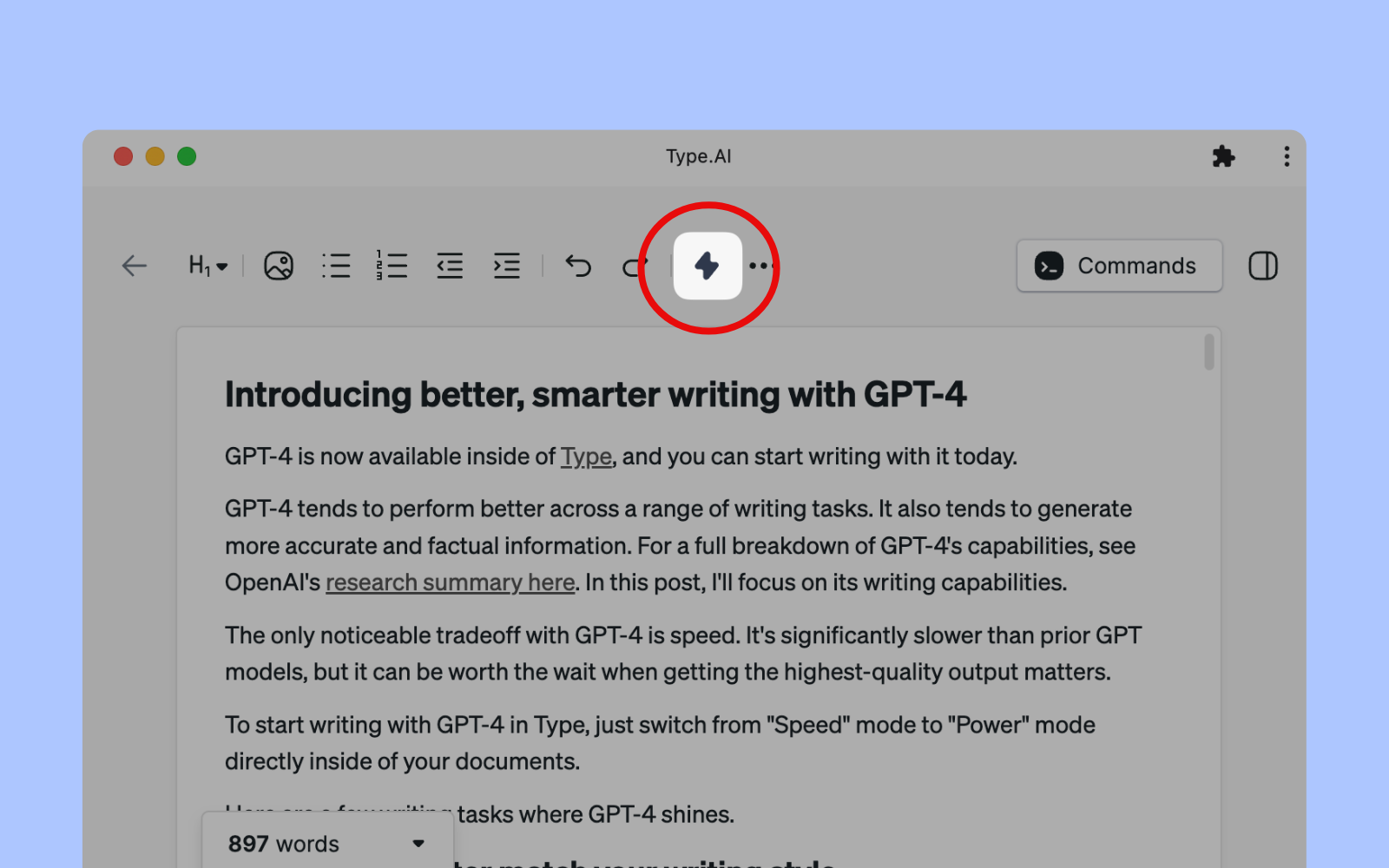Viewport: 1389px width, 868px height.
Task: Close the window with the red button
Action: pyautogui.click(x=123, y=156)
